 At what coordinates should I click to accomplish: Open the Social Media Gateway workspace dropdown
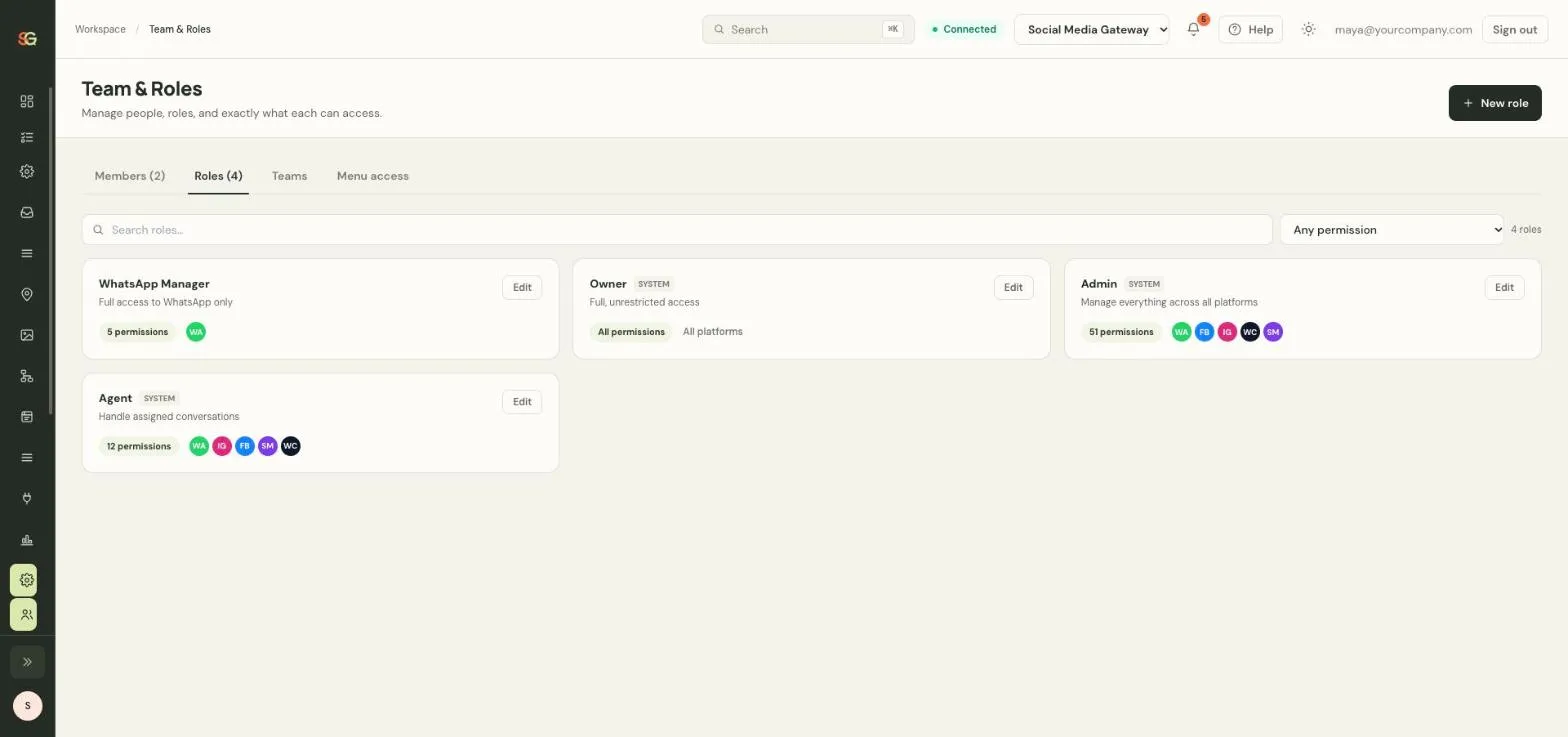click(x=1092, y=29)
